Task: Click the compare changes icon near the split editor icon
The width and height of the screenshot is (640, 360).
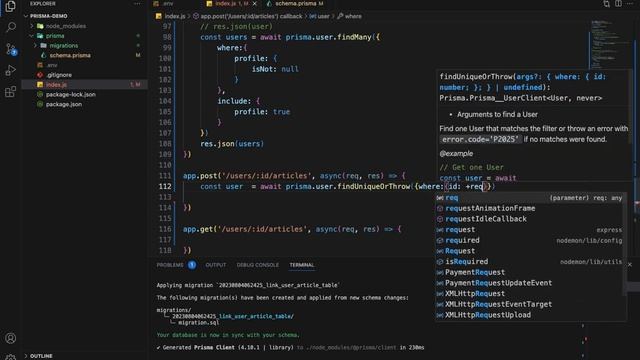Action: click(x=607, y=4)
